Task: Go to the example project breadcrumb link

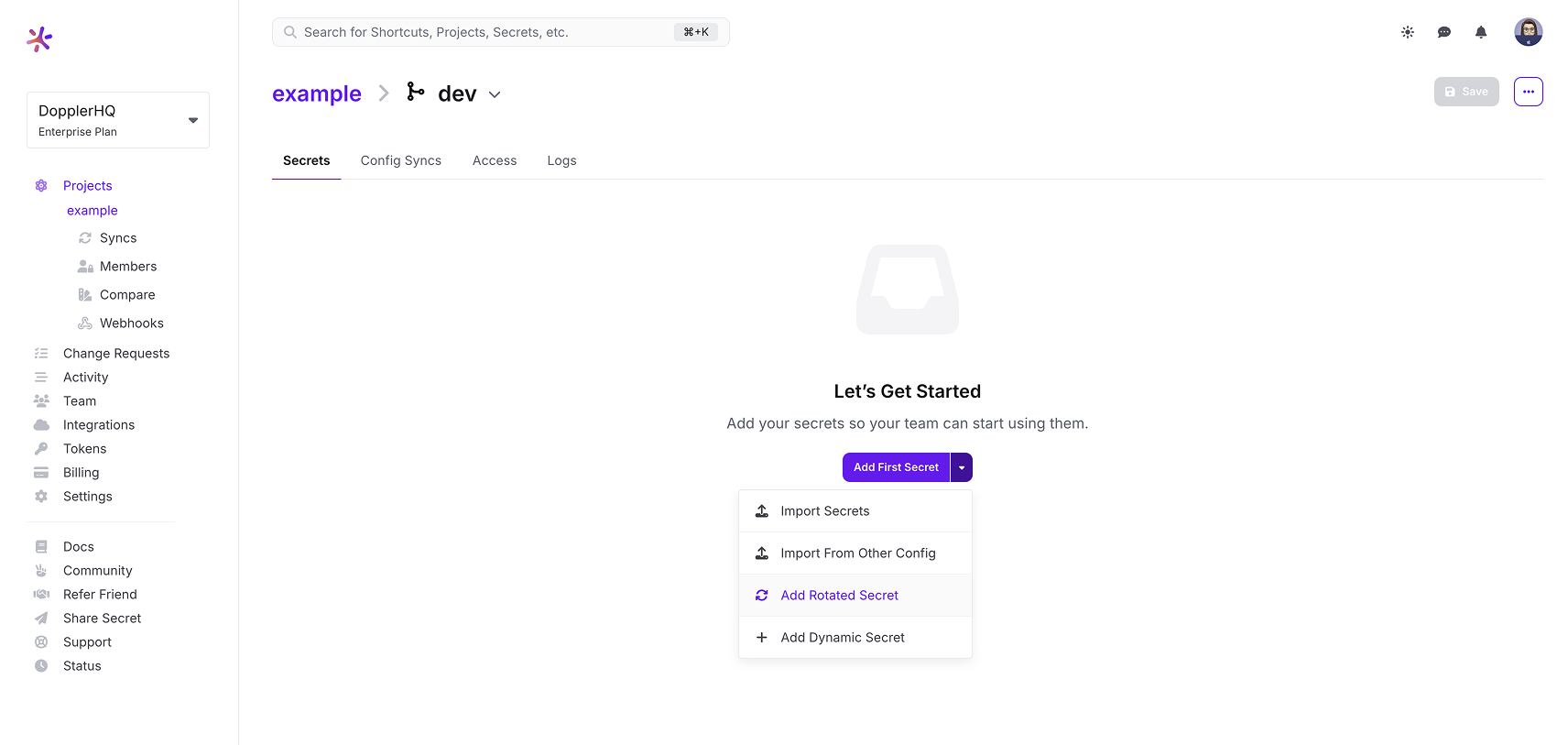Action: coord(317,93)
